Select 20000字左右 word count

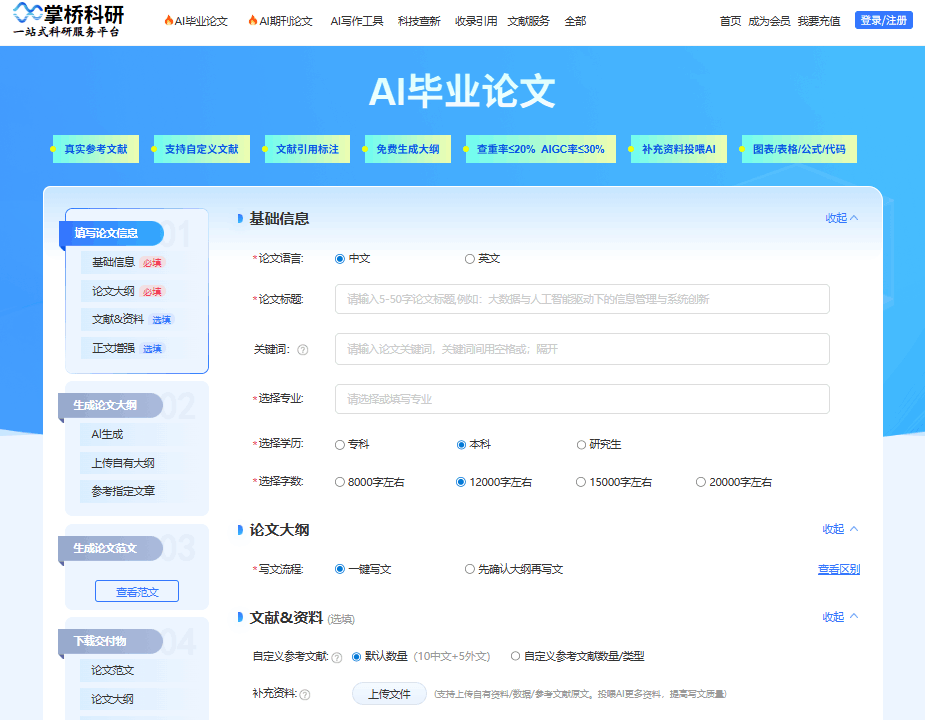701,482
